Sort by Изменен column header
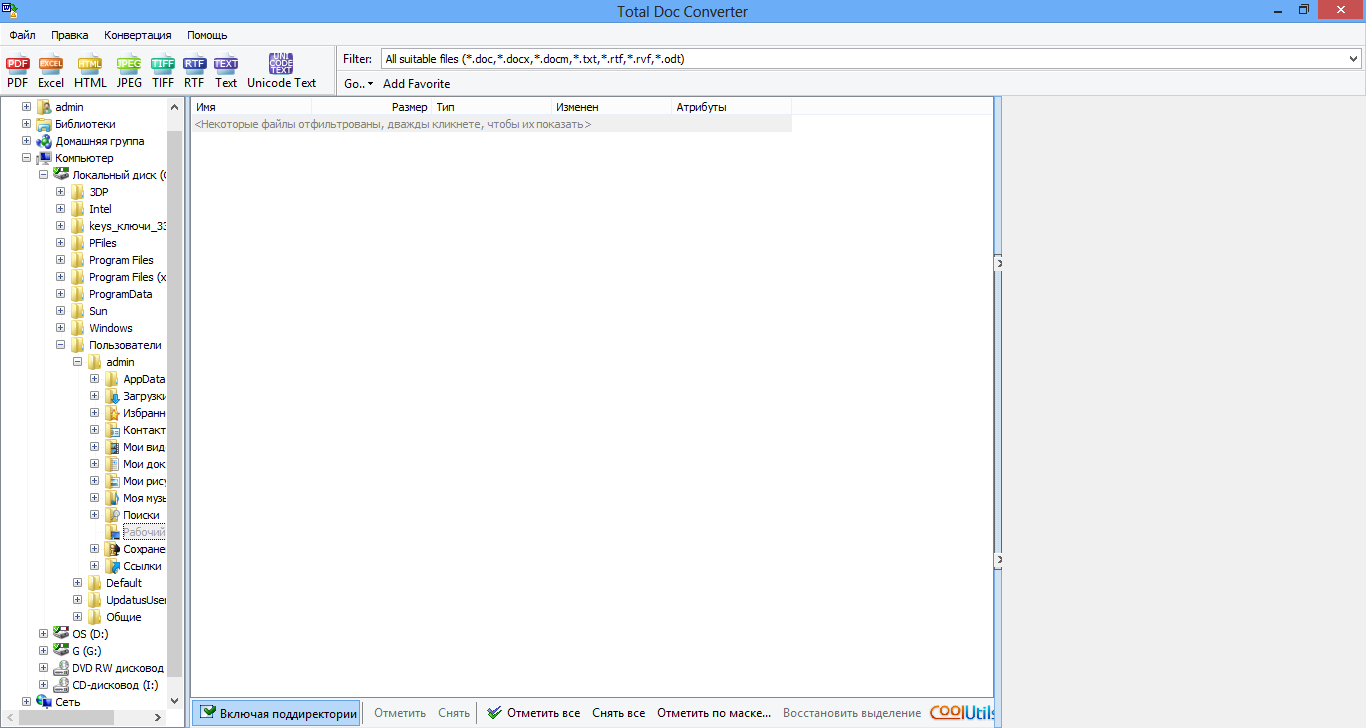 [x=612, y=106]
